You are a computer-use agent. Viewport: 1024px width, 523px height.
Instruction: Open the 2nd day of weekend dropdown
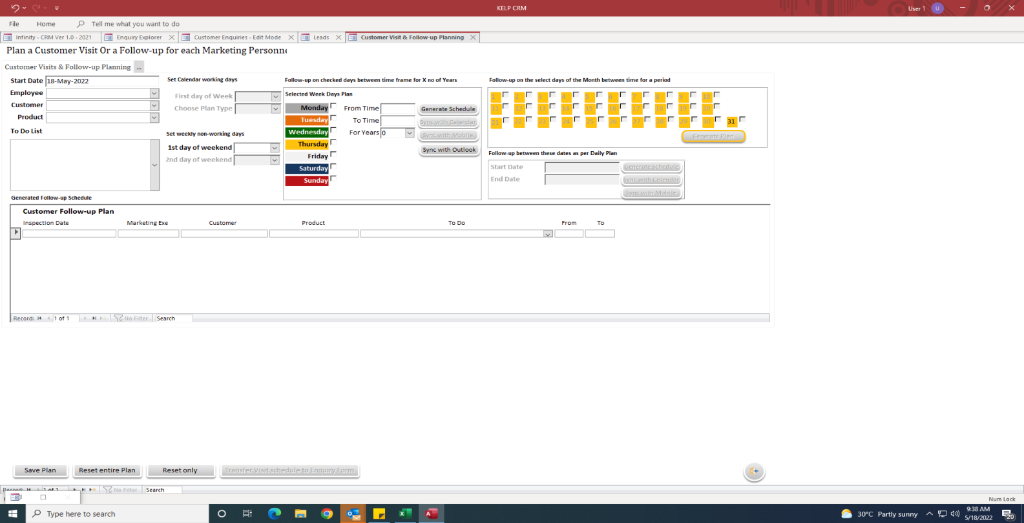[276, 160]
